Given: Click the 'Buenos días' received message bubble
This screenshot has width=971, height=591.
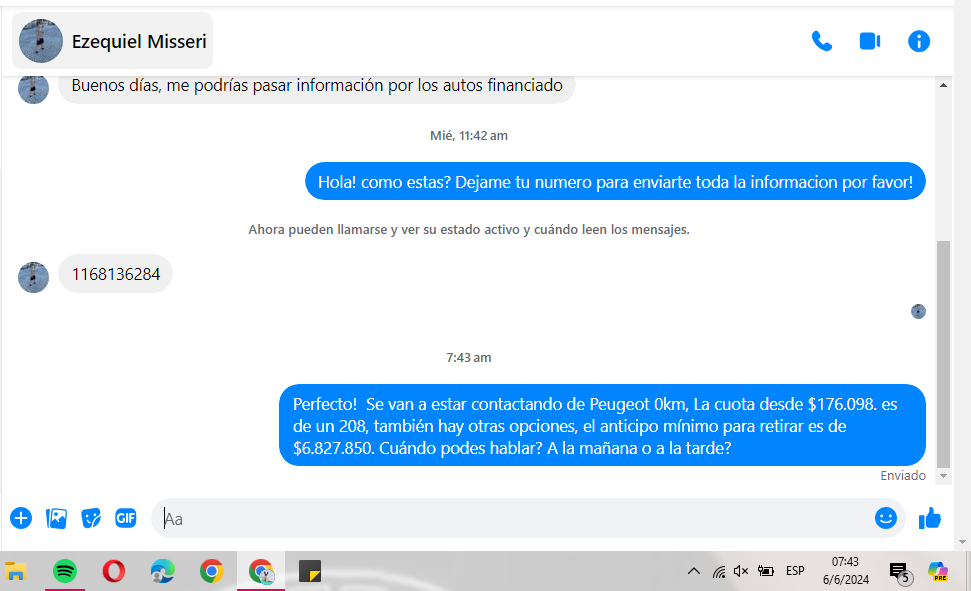Looking at the screenshot, I should tap(317, 89).
